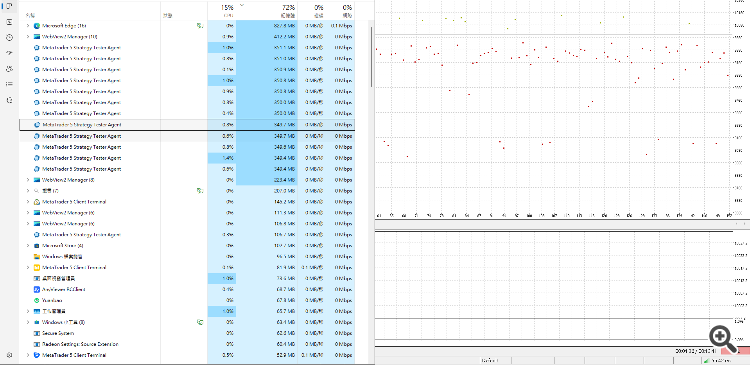Open the Users page sidebar icon
The image size is (750, 365).
[x=9, y=69]
